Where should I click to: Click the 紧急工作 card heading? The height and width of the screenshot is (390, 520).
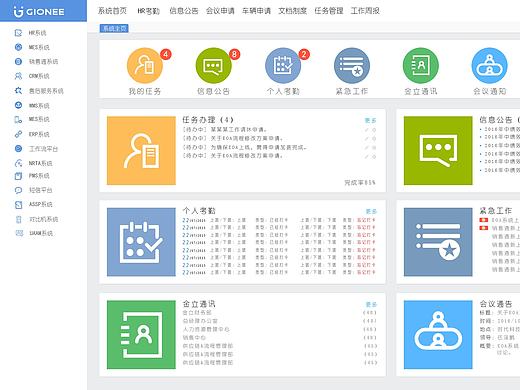(495, 211)
